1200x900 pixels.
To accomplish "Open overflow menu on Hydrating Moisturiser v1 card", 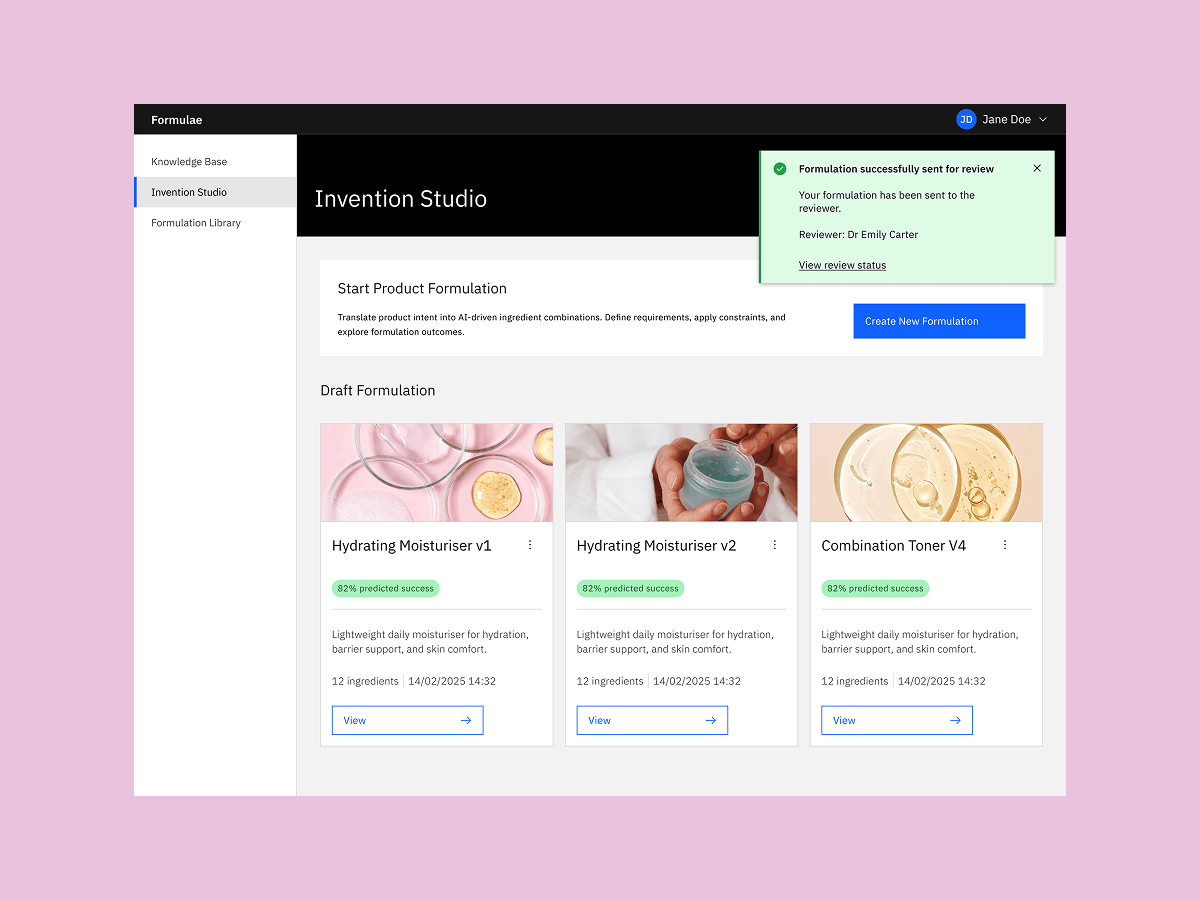I will click(x=530, y=545).
